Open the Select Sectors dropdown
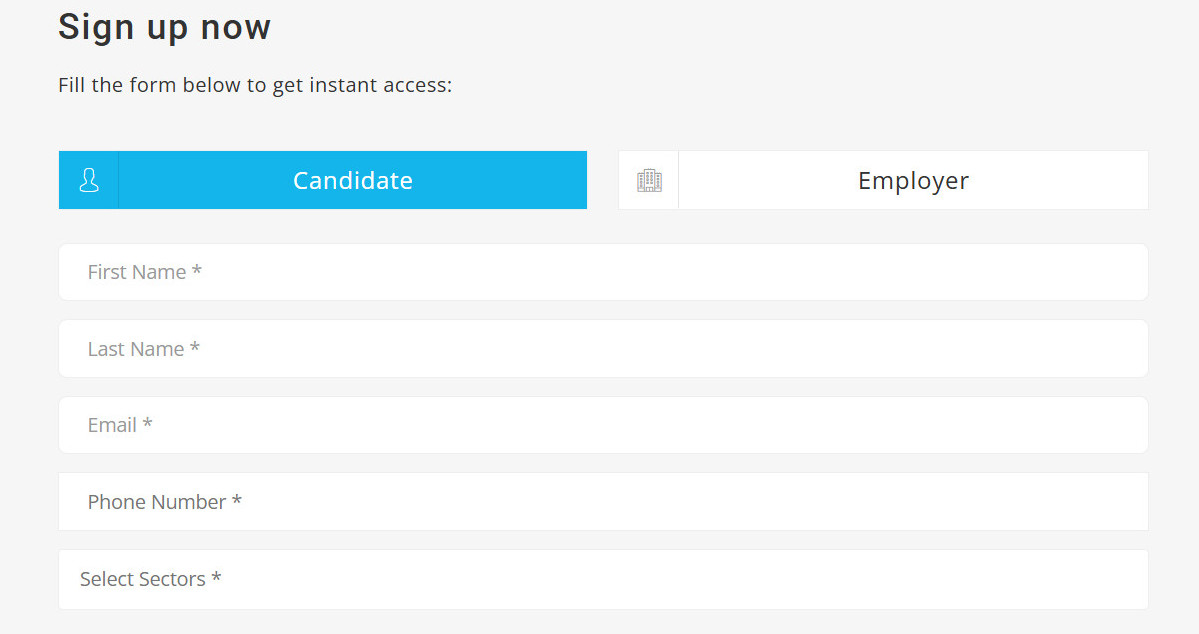 [x=603, y=580]
